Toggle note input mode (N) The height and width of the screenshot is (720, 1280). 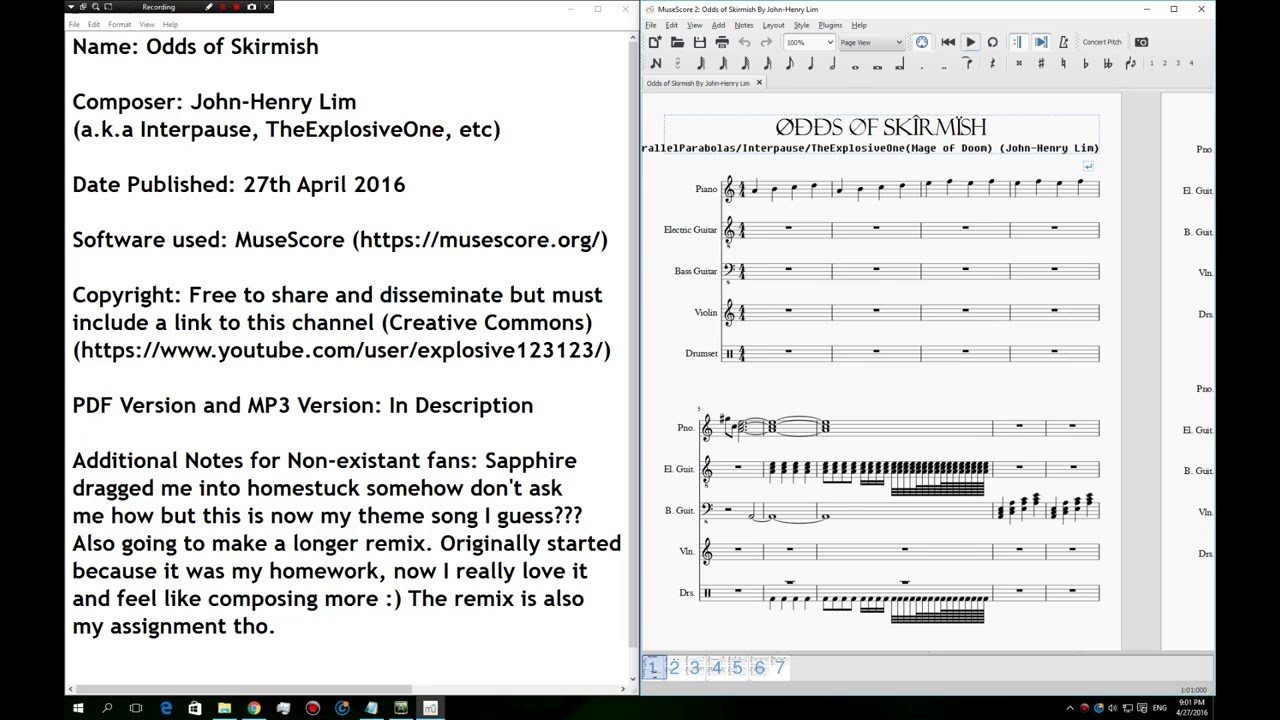click(656, 63)
